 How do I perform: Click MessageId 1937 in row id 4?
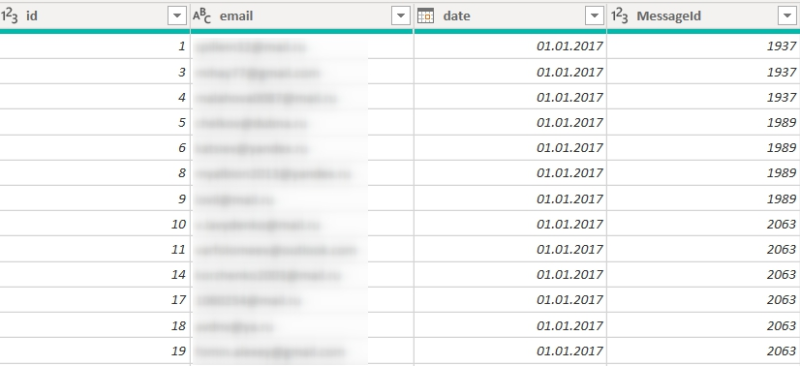click(704, 97)
